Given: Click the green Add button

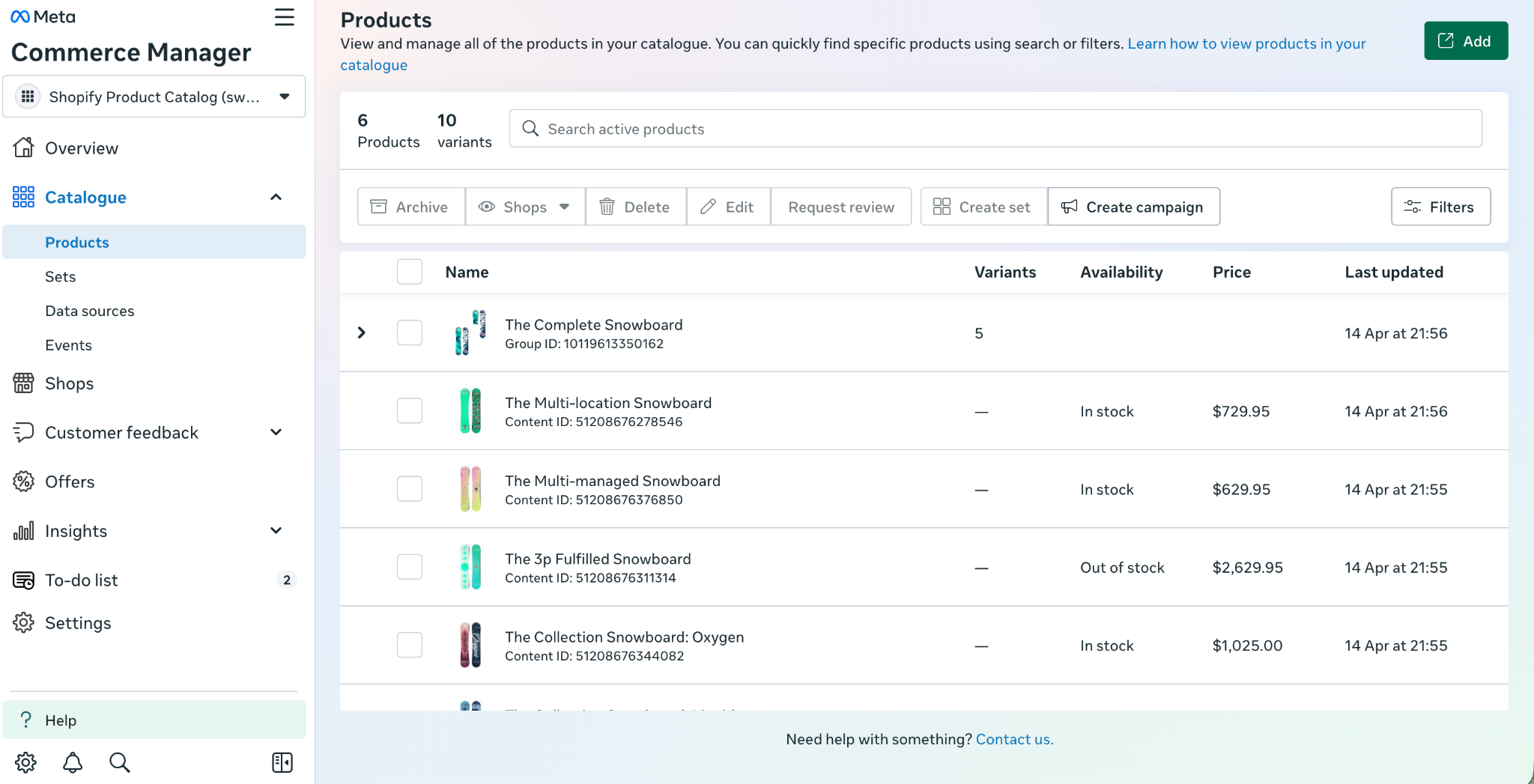Looking at the screenshot, I should pyautogui.click(x=1465, y=41).
